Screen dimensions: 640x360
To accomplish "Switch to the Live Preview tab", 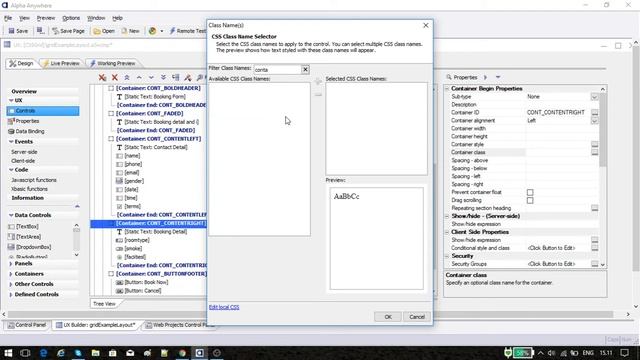I will pos(61,63).
